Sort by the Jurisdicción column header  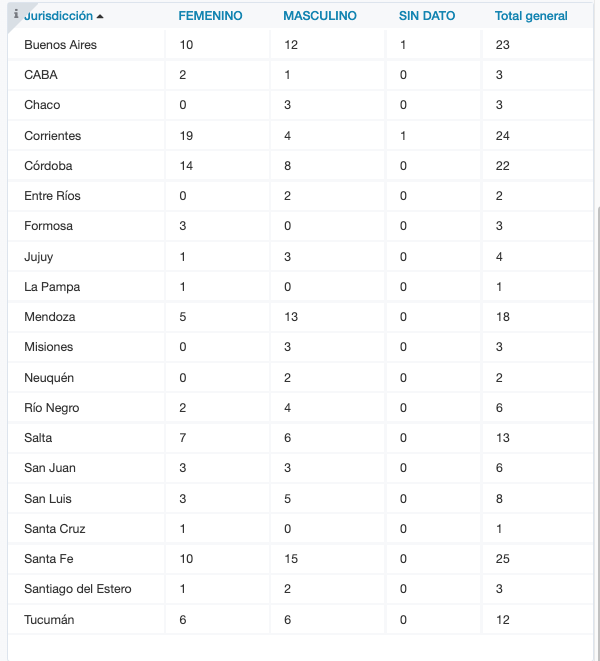tap(58, 16)
